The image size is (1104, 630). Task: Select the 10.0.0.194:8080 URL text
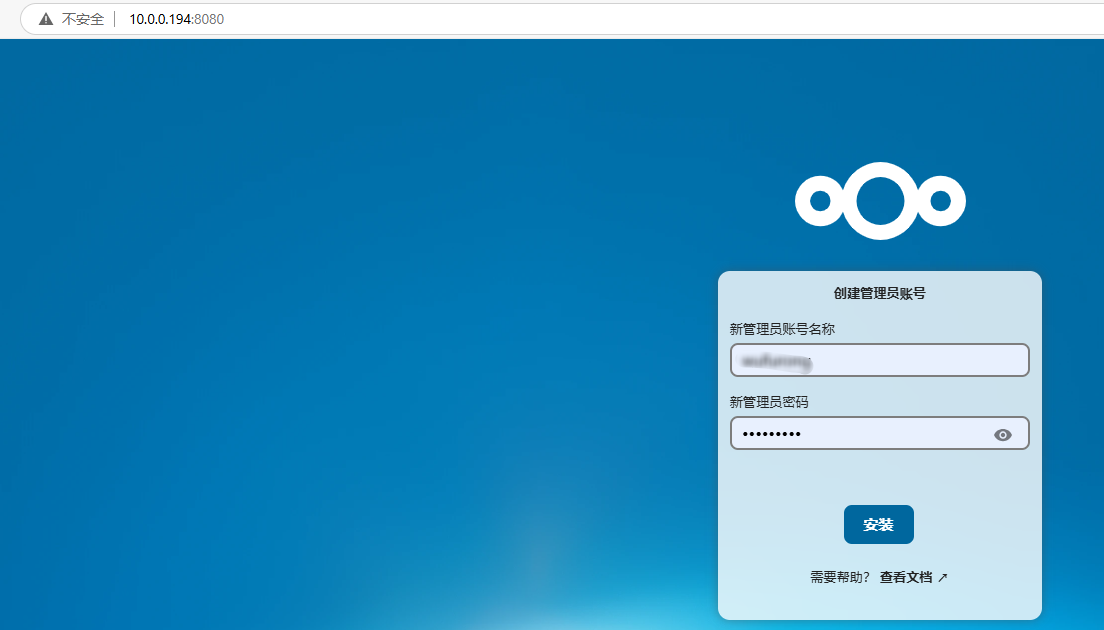tap(176, 19)
